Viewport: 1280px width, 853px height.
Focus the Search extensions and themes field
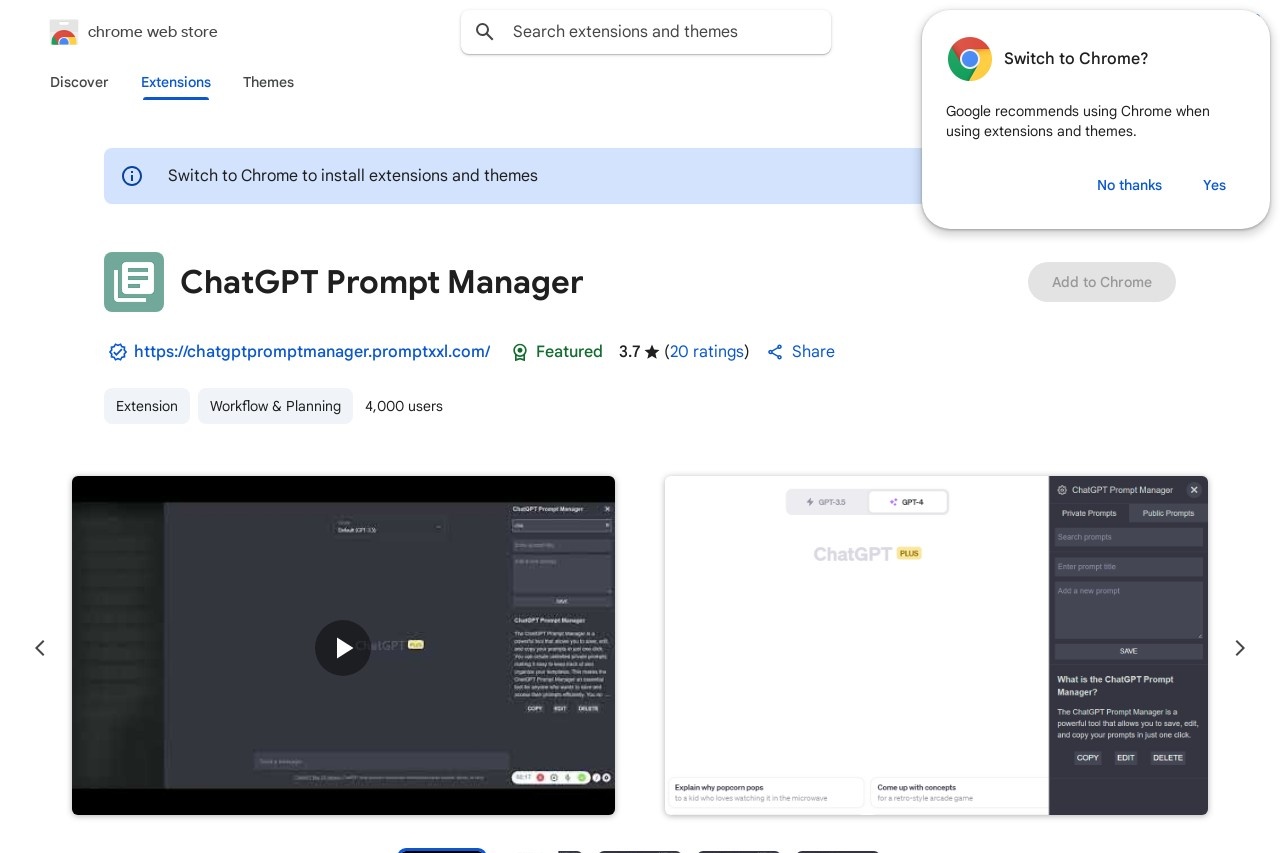coord(646,32)
